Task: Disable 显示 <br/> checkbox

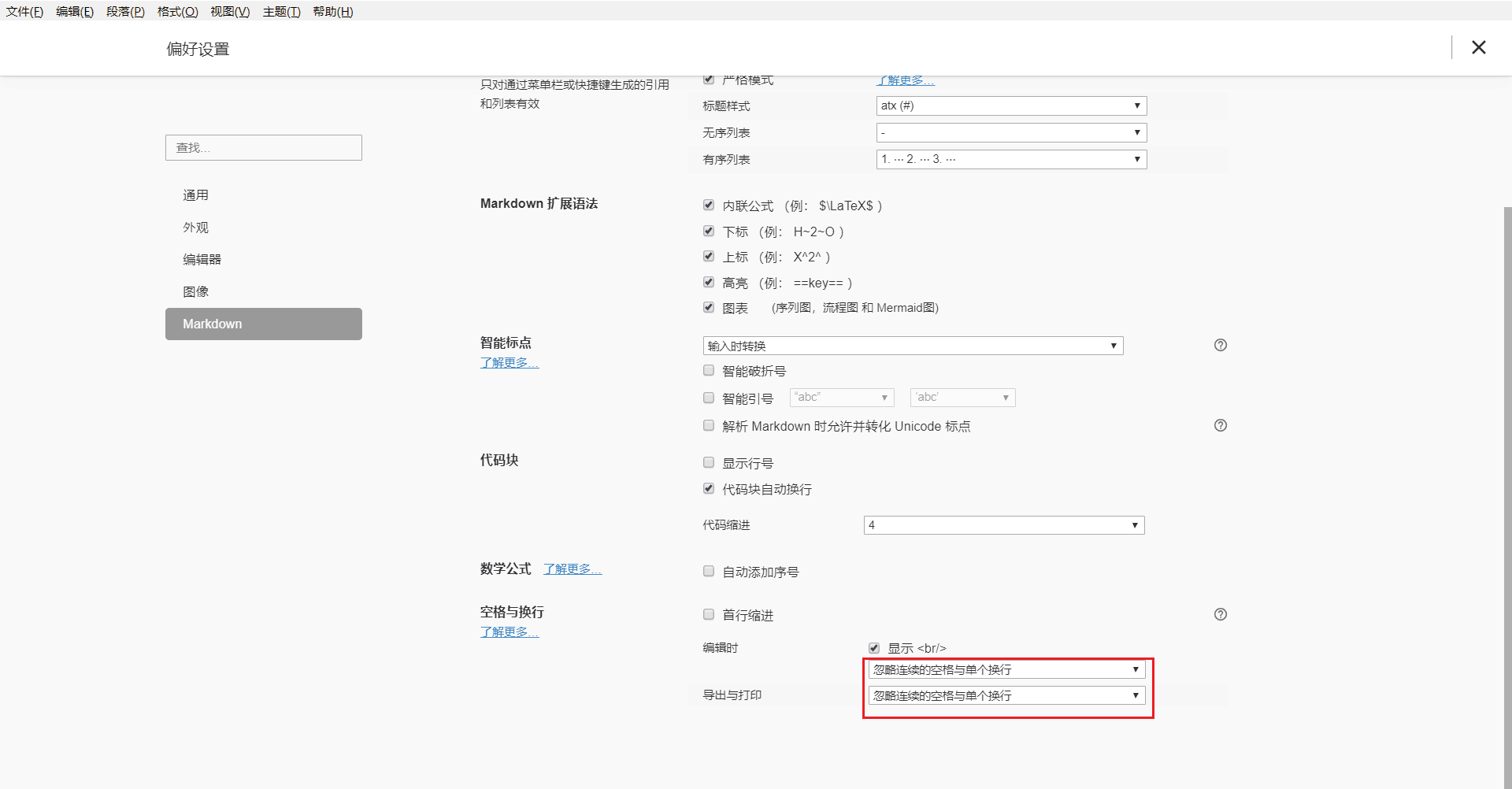Action: pos(874,648)
